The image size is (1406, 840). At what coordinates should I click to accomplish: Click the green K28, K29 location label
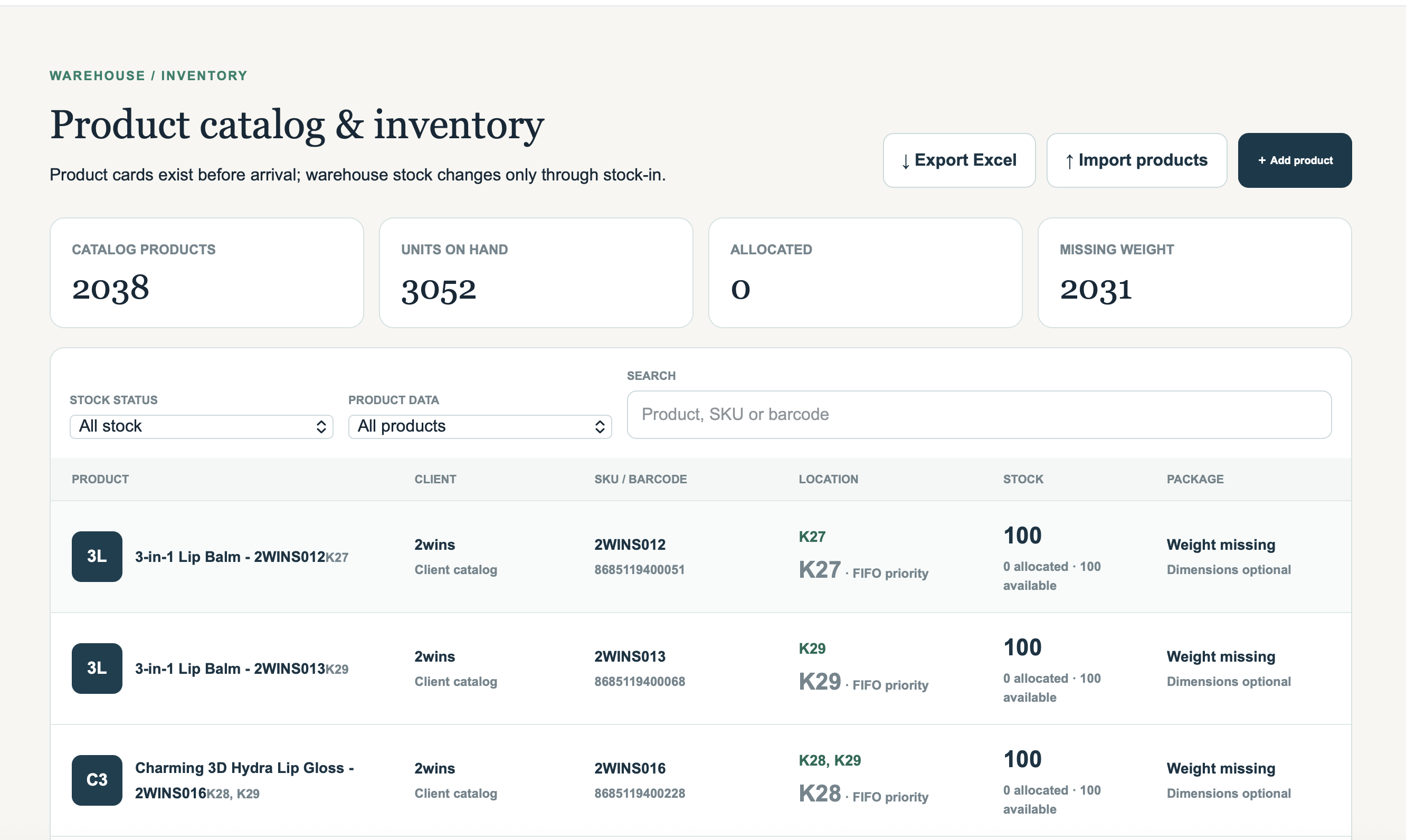830,760
